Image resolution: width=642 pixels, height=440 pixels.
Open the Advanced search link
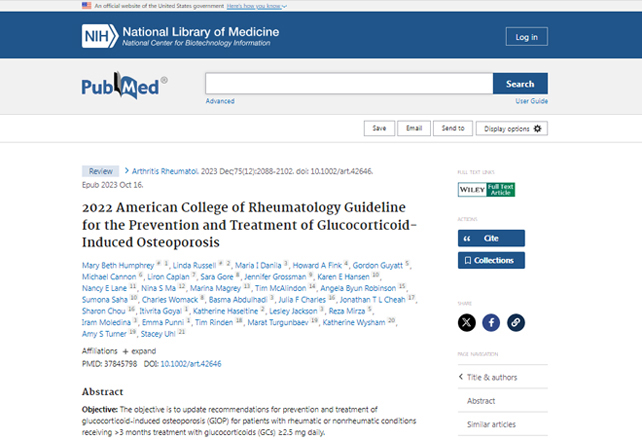[220, 101]
